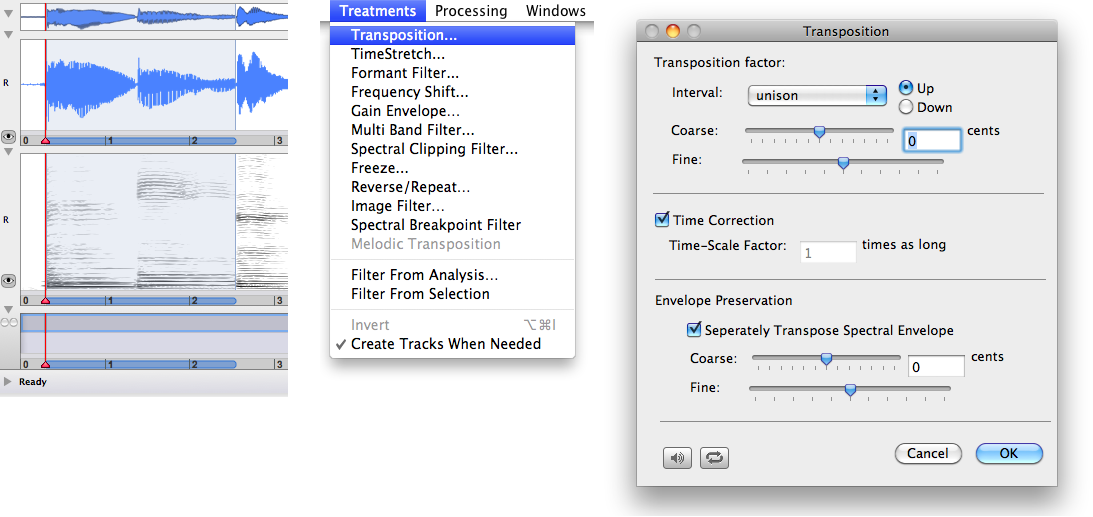Open the Interval unison dropdown
The width and height of the screenshot is (1093, 517).
tap(817, 95)
